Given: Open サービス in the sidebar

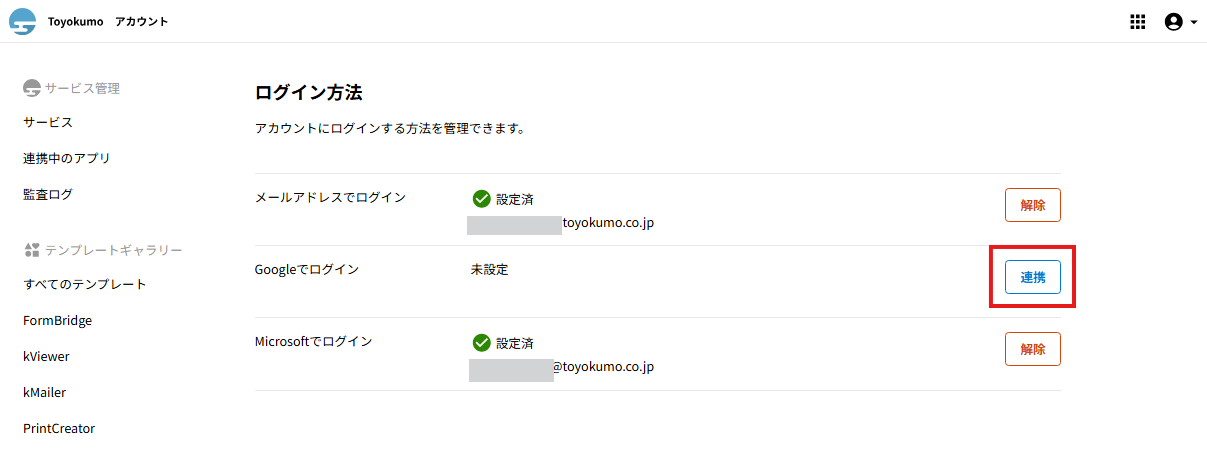Looking at the screenshot, I should pyautogui.click(x=48, y=122).
